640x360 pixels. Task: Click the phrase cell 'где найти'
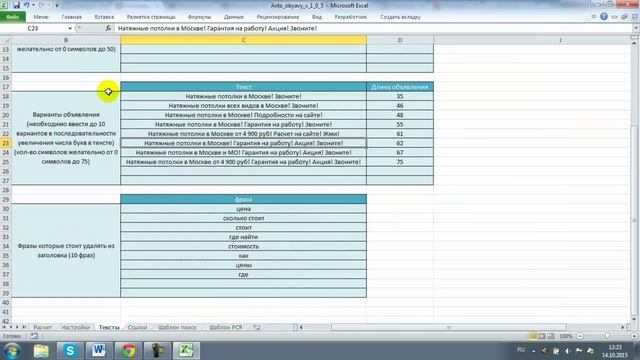click(x=243, y=237)
